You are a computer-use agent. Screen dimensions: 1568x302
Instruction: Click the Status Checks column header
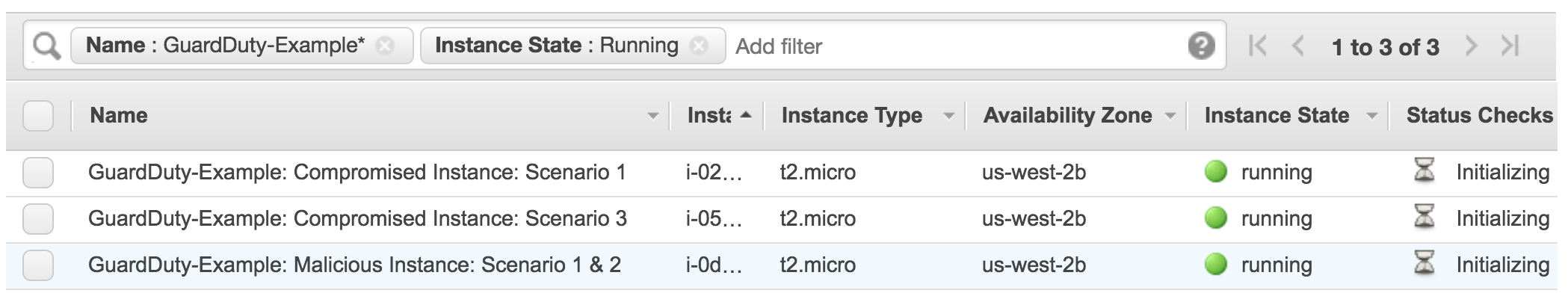pos(1479,115)
